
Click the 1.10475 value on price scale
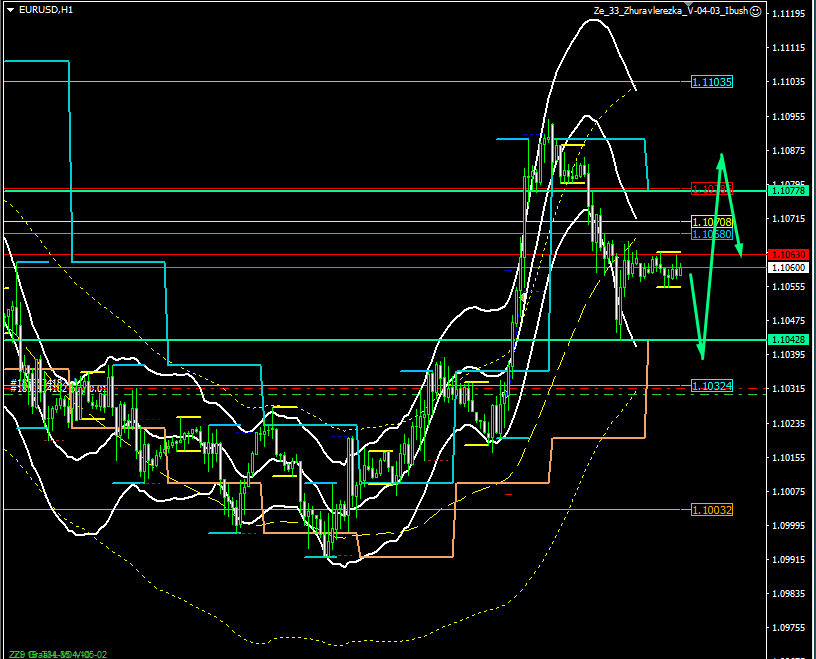788,321
